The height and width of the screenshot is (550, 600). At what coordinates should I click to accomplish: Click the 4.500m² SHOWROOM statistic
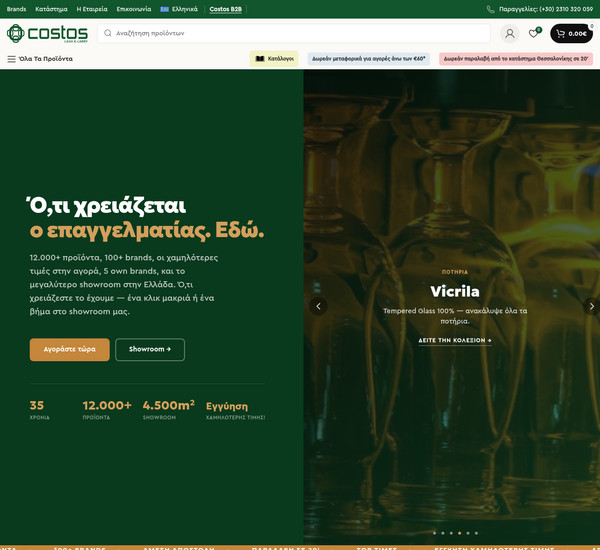169,410
